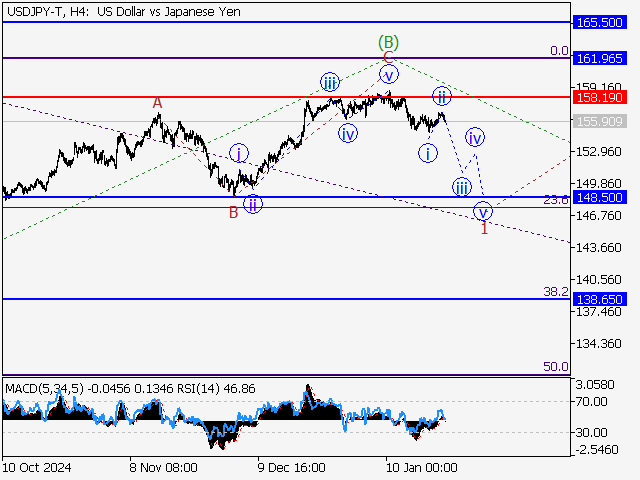Click the green (B) wave label
The height and width of the screenshot is (480, 640).
pos(388,42)
